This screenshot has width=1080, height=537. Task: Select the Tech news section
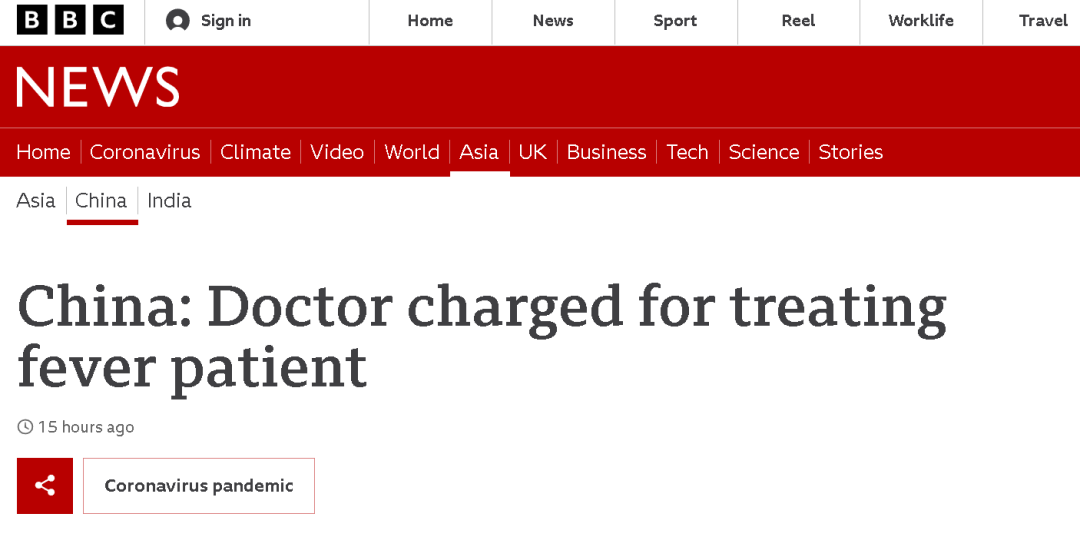[x=687, y=152]
